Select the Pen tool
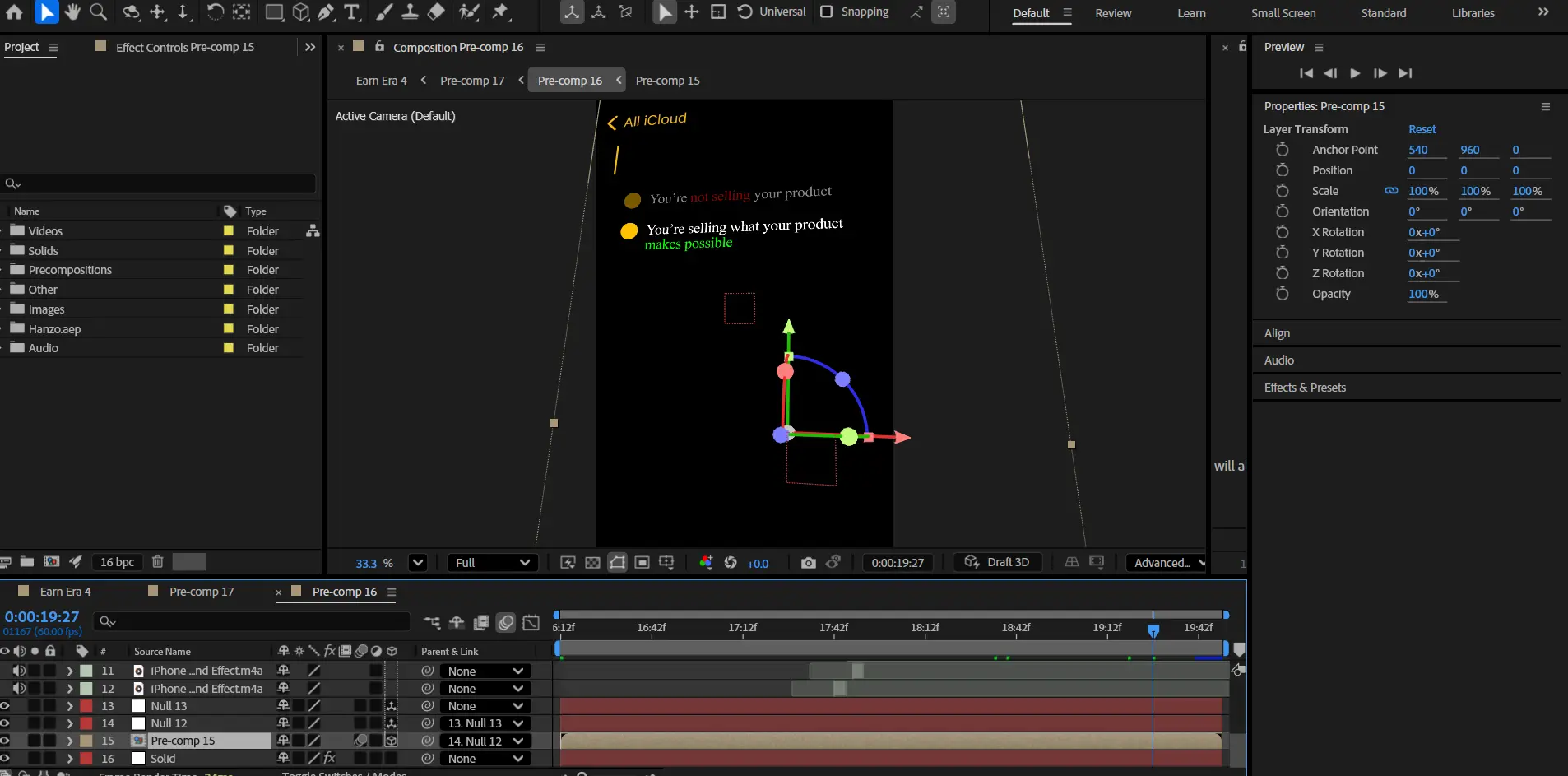The image size is (1568, 776). pyautogui.click(x=326, y=12)
